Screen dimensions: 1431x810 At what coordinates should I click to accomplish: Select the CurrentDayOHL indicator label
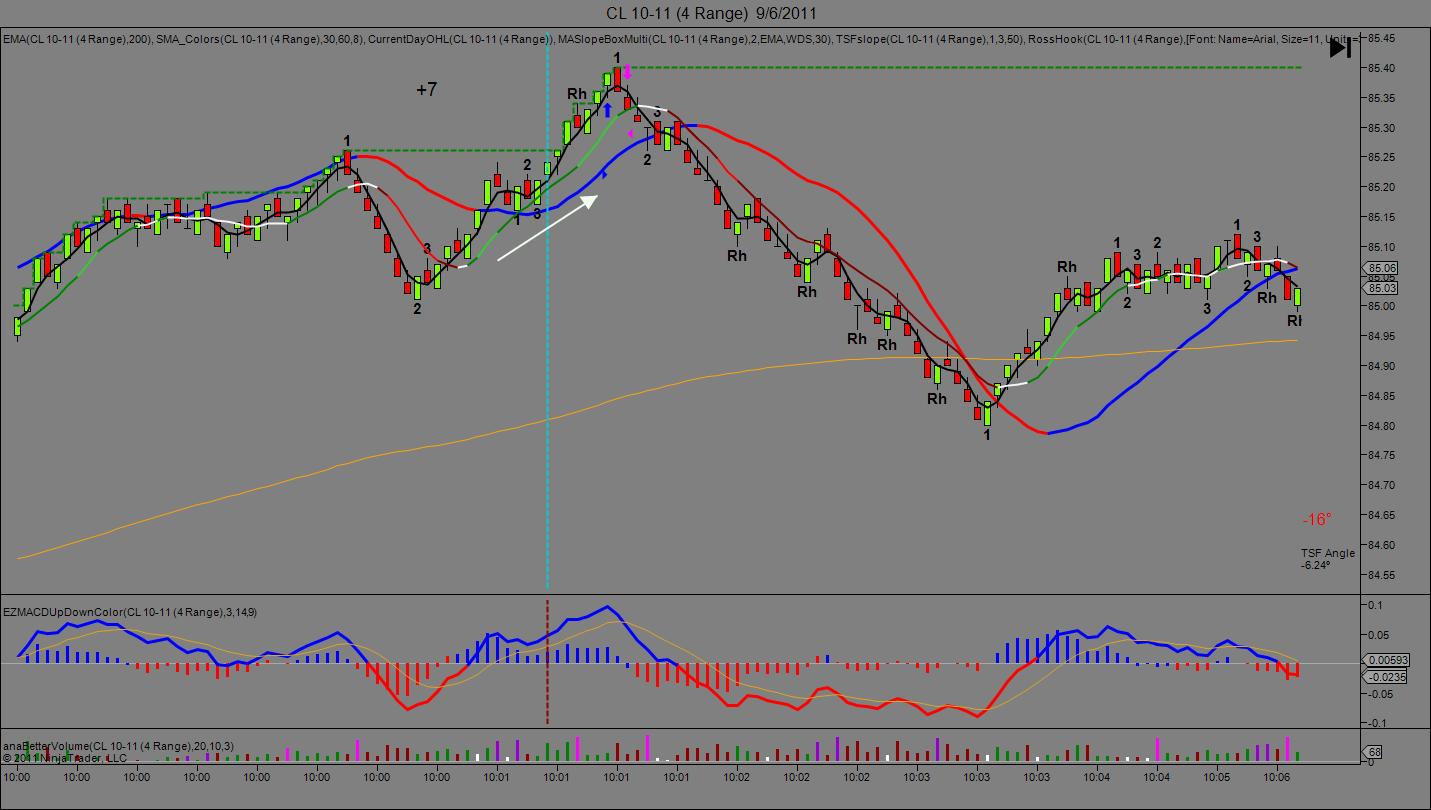click(x=462, y=39)
